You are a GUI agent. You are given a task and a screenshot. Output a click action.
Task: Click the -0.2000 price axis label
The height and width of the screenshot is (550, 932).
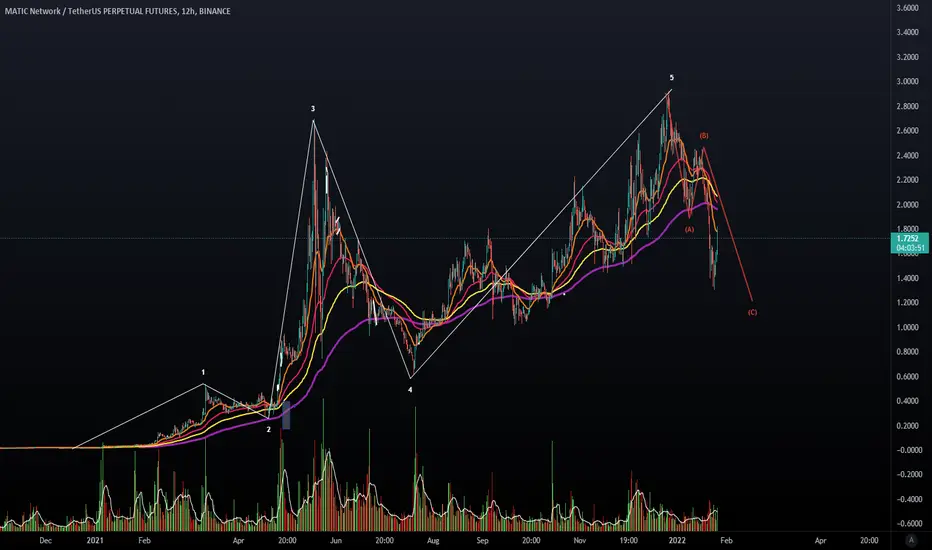pos(909,474)
